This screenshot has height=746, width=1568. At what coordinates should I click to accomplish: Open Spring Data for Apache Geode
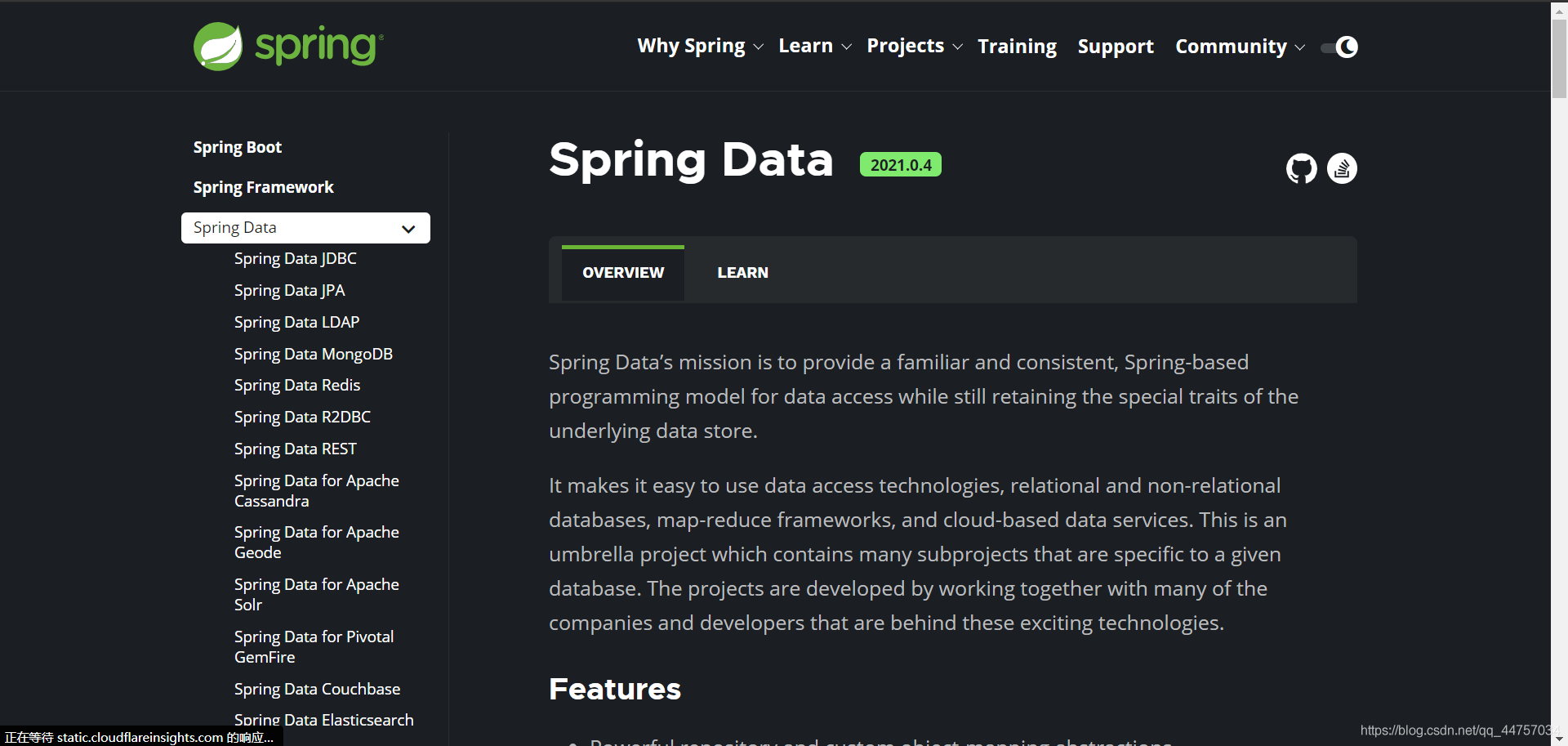point(317,543)
